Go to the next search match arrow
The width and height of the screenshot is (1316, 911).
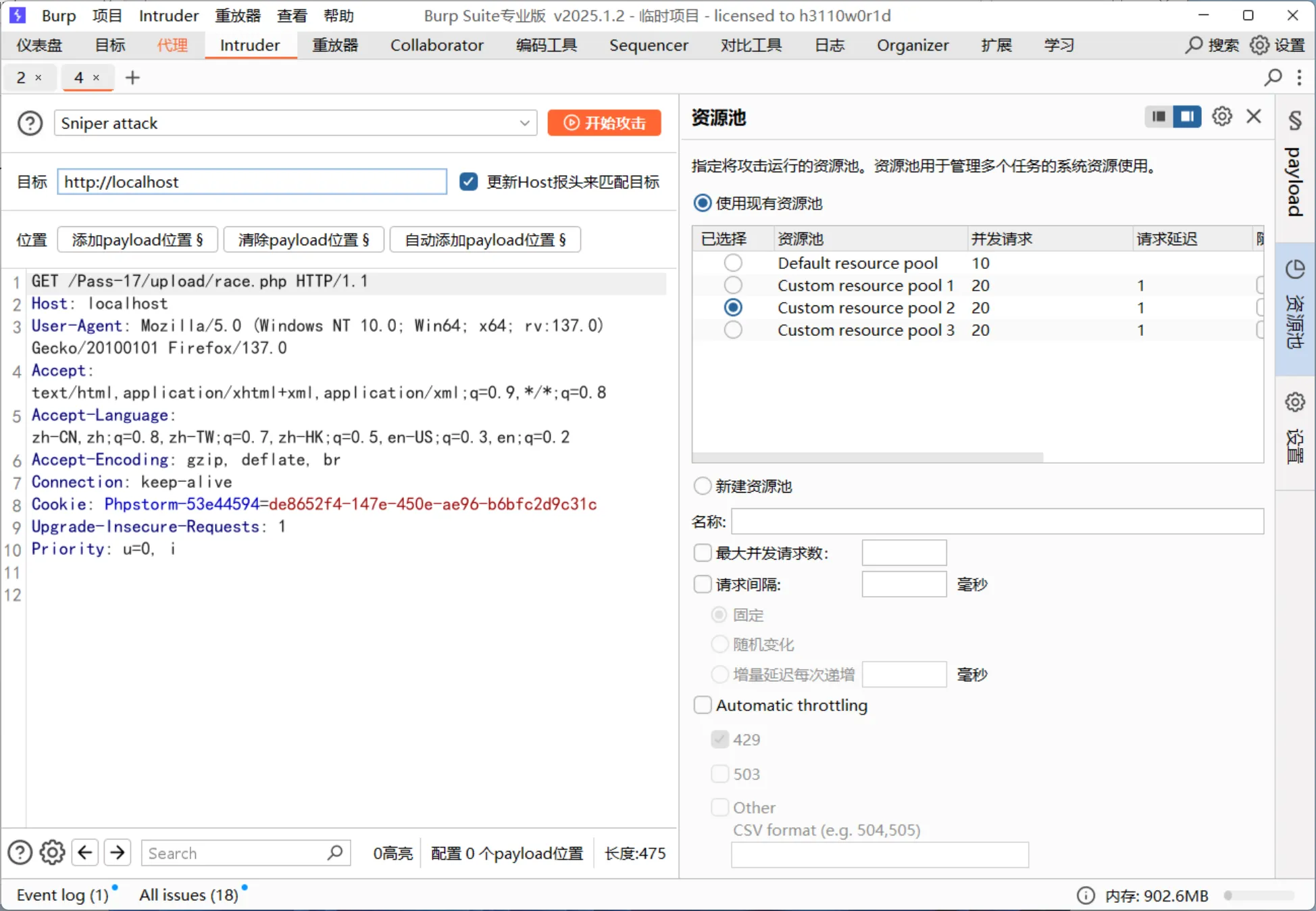(118, 853)
